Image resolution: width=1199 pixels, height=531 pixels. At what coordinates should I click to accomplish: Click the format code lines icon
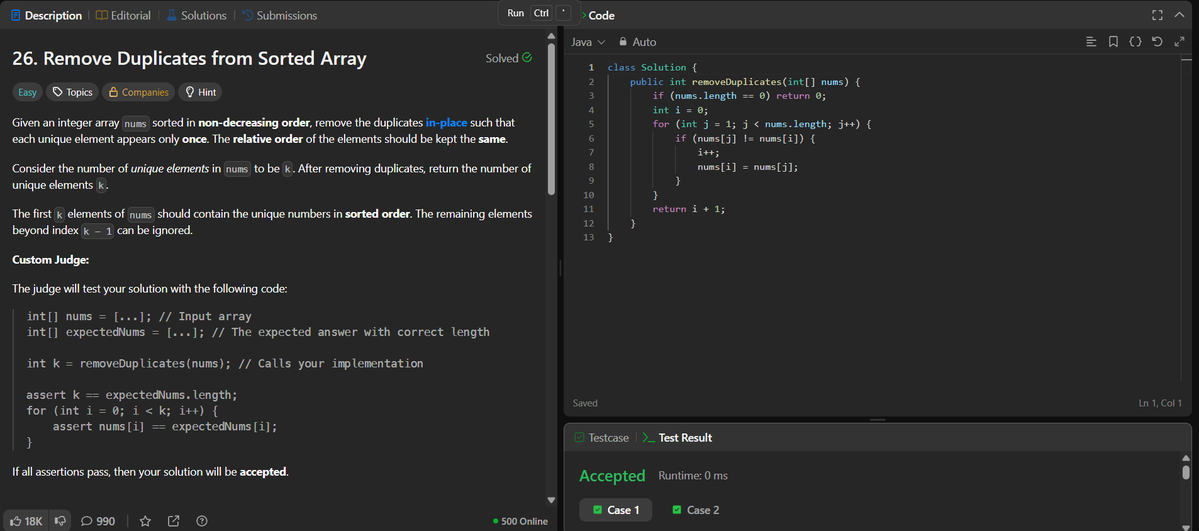(x=1091, y=42)
